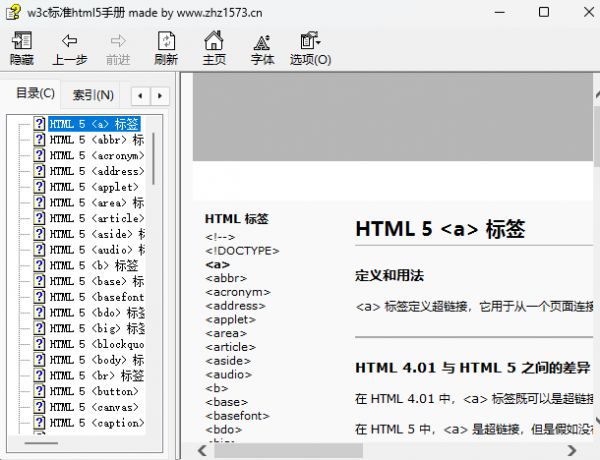Select tree item HTML 5 <body>

(97, 359)
